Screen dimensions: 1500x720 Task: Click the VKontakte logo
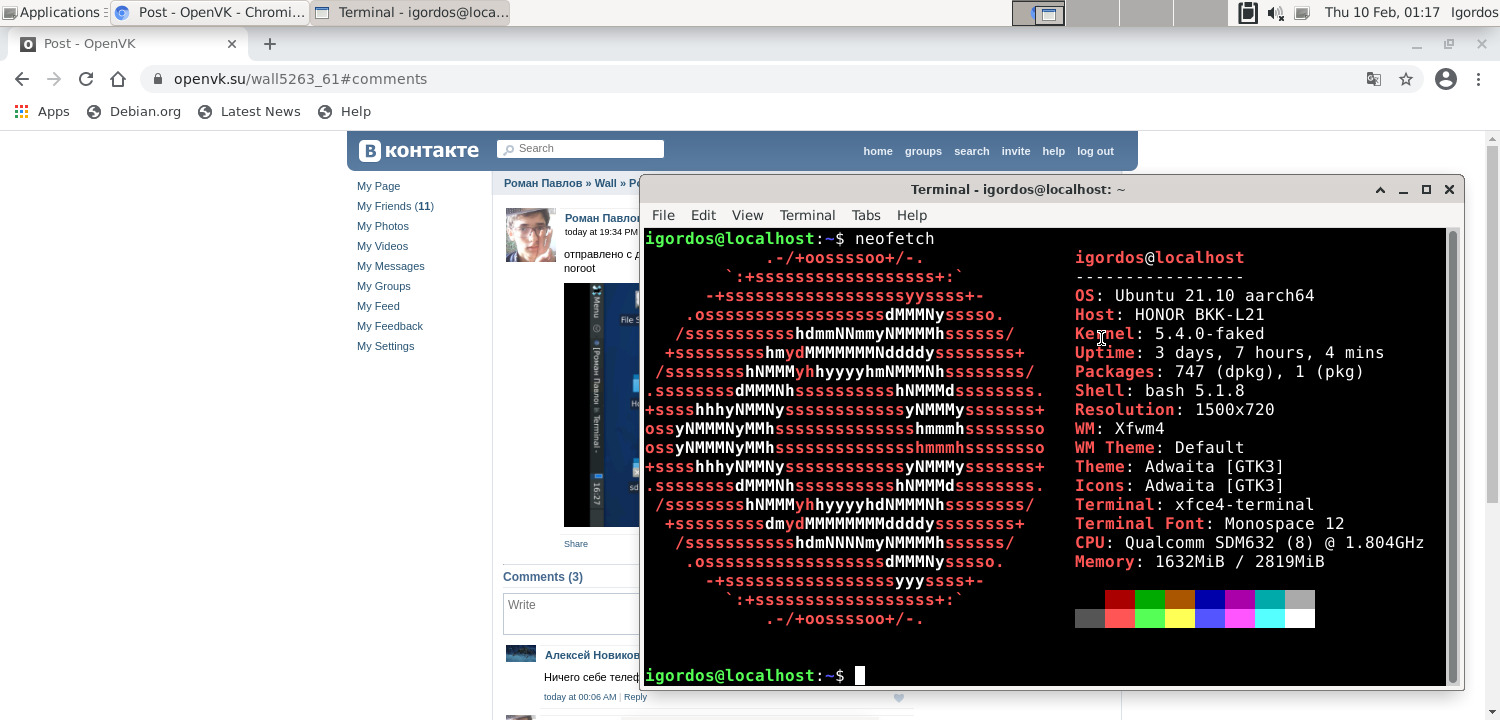[419, 151]
